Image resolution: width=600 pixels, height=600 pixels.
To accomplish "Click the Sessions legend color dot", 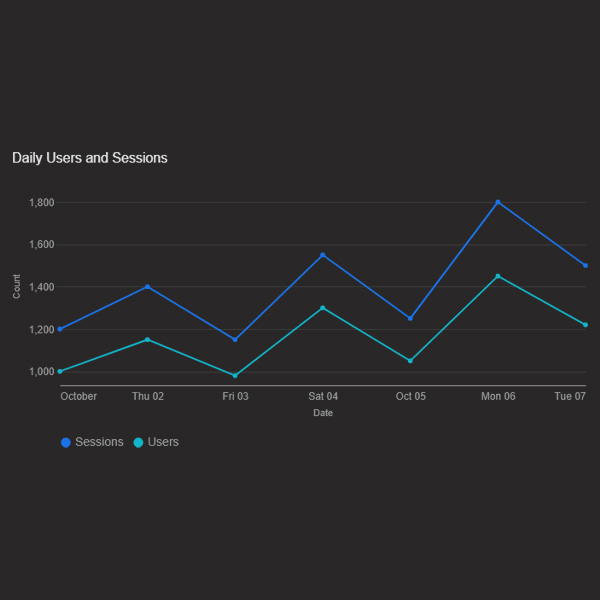I will click(x=66, y=442).
